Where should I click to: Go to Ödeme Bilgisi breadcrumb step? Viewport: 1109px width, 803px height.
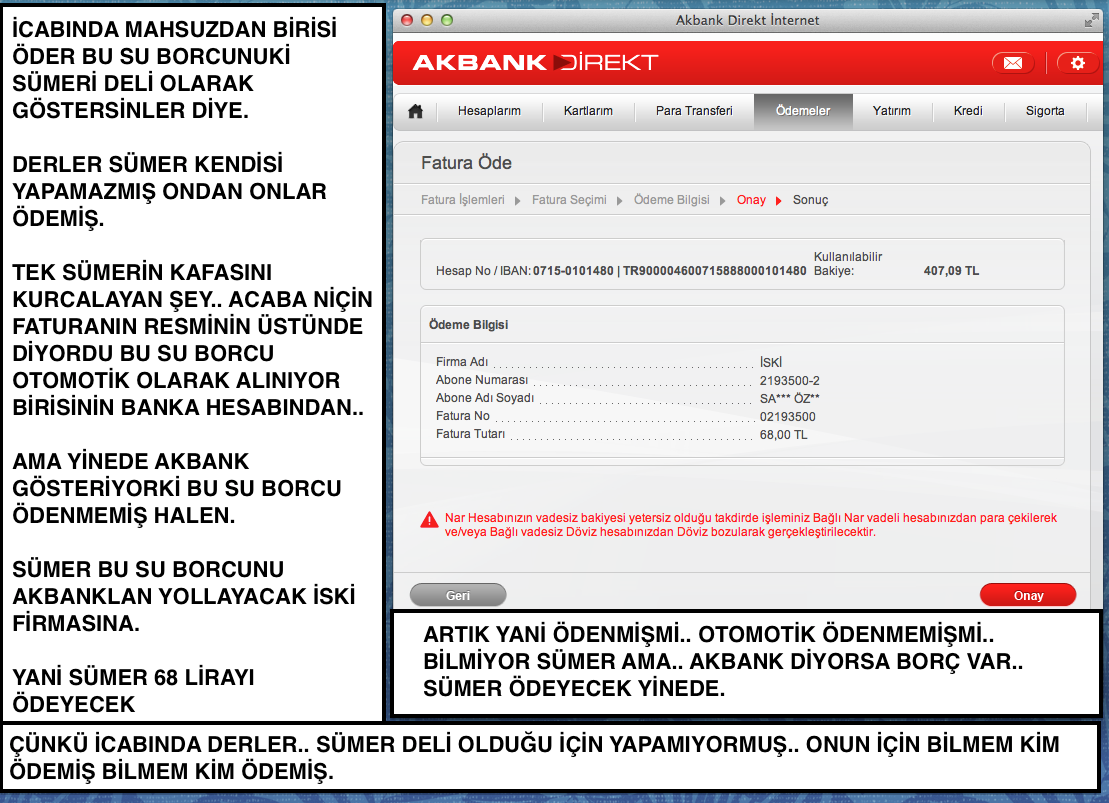coord(671,200)
